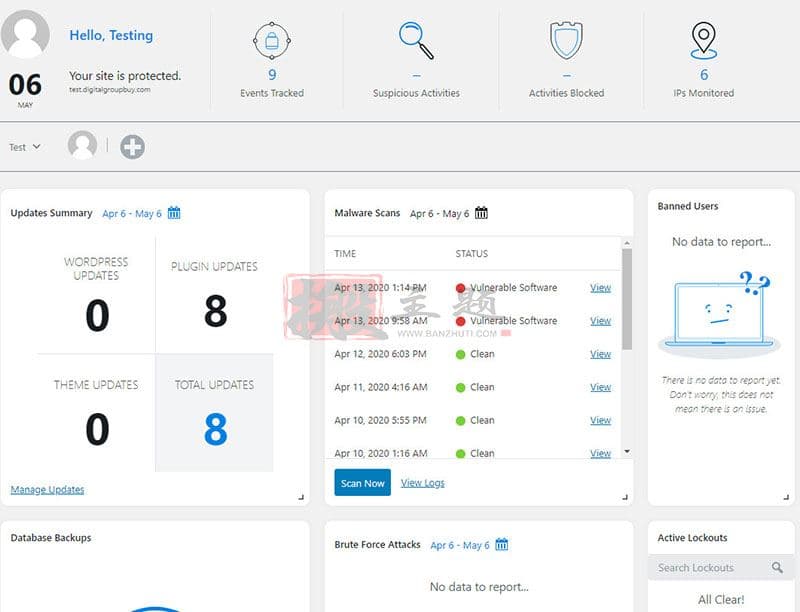View the Apr 10, 2020 1:16 AM scan
800x612 pixels.
[x=601, y=453]
